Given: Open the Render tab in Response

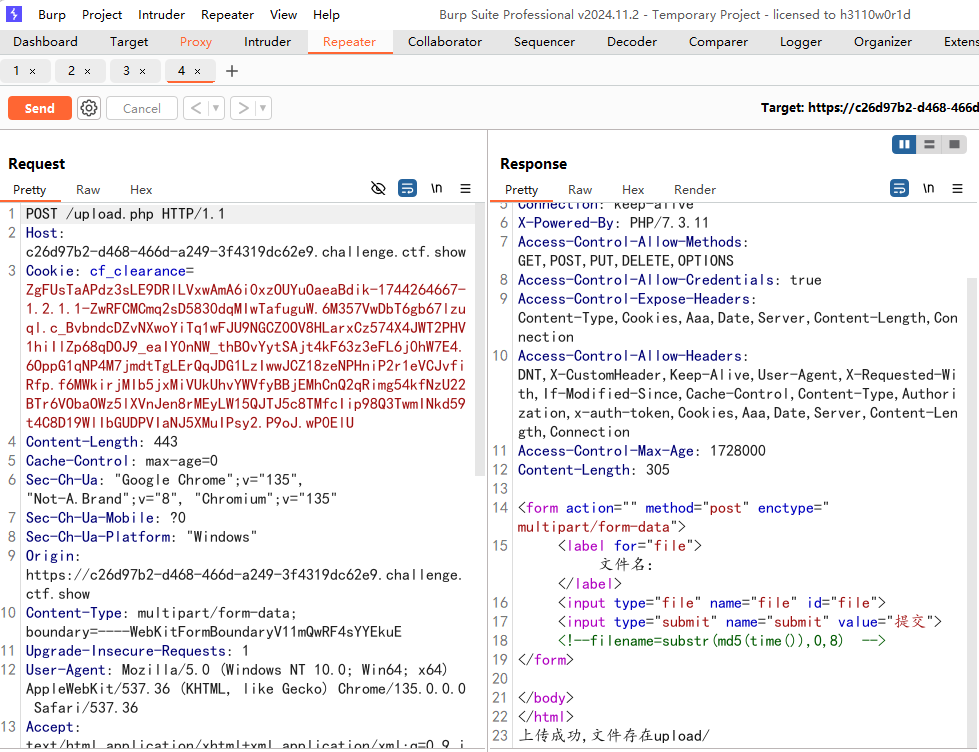Looking at the screenshot, I should tap(694, 189).
